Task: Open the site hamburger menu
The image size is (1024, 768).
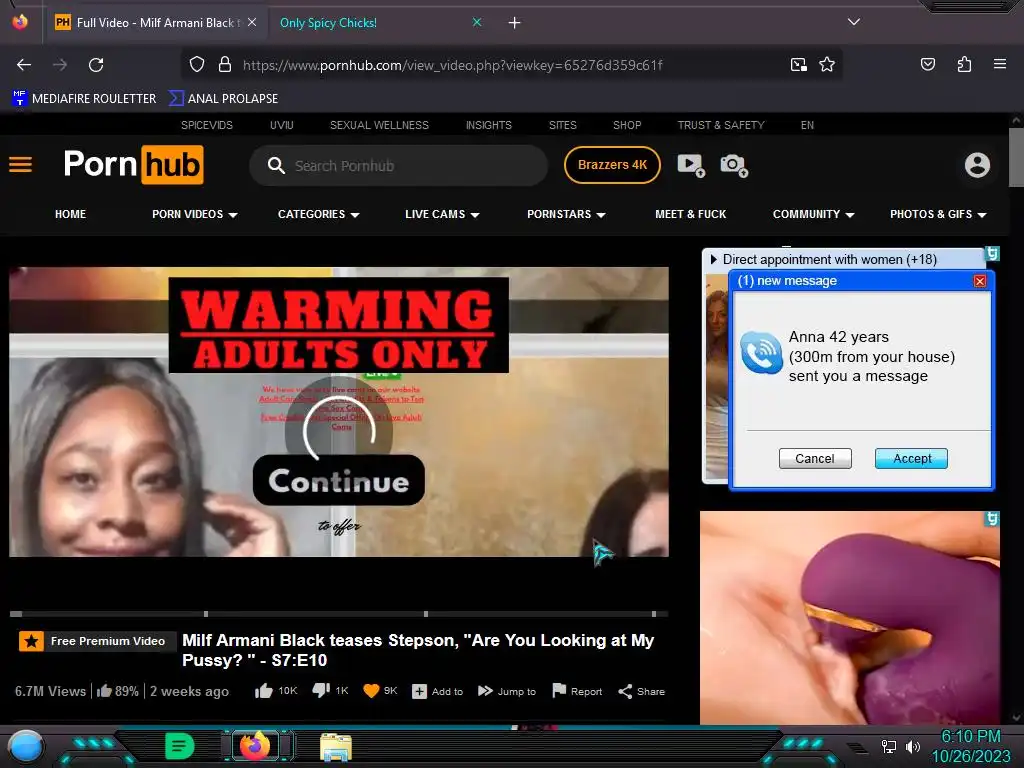Action: coord(20,165)
